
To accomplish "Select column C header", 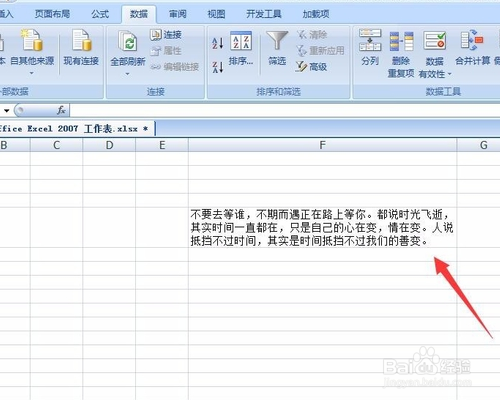I will pos(56,145).
